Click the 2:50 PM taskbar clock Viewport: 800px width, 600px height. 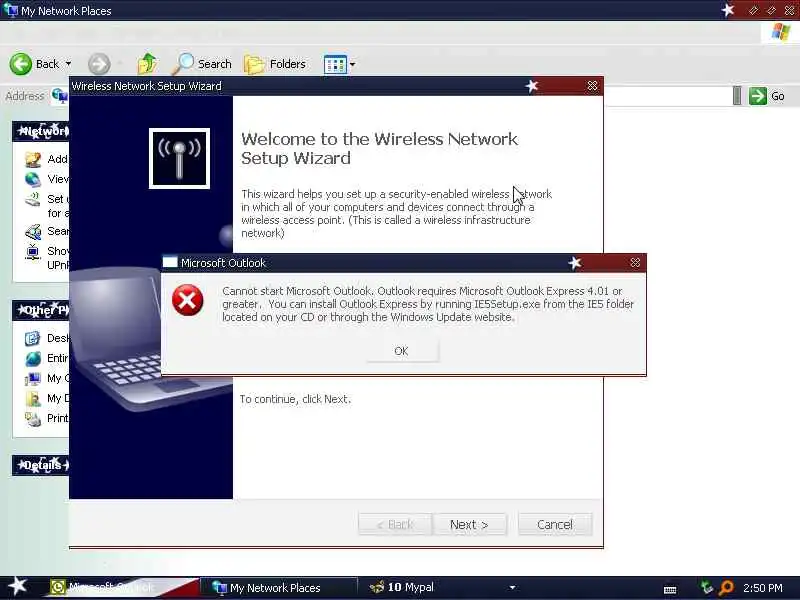(x=763, y=588)
